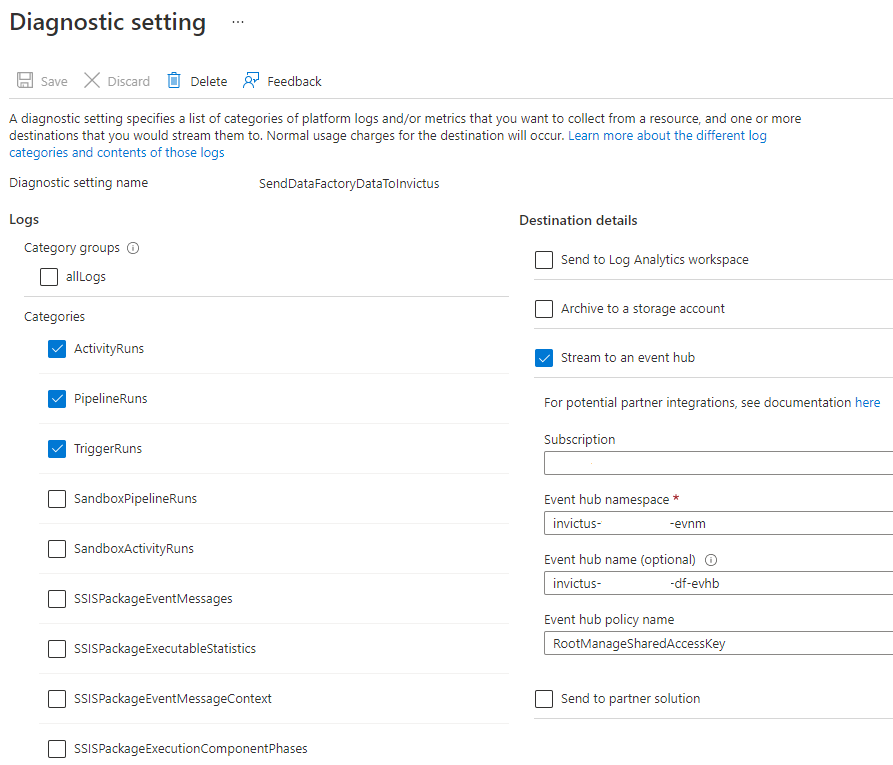Open the Event hub name dropdown

(x=716, y=583)
